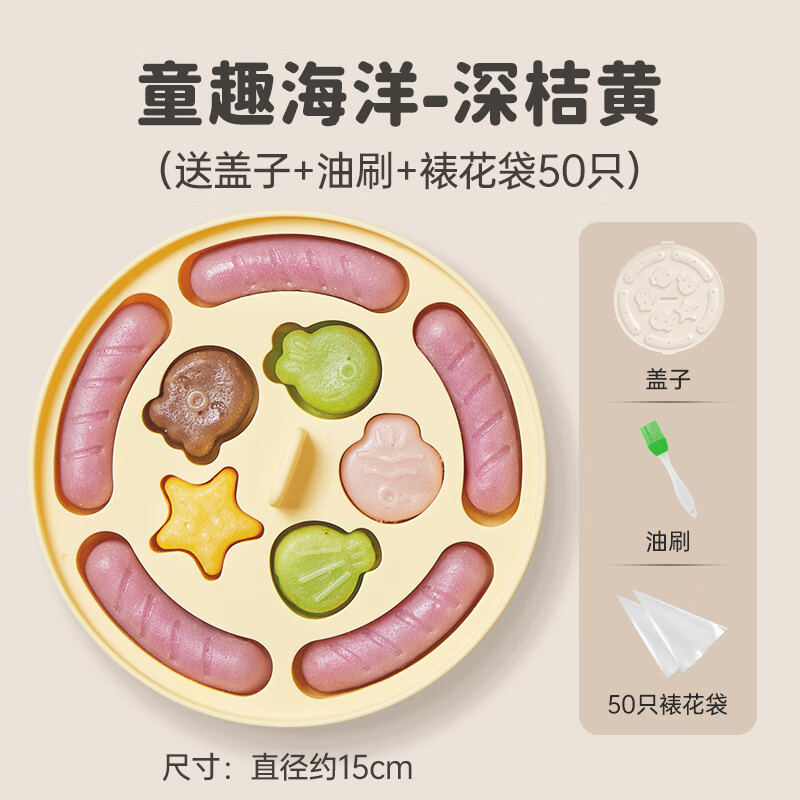The width and height of the screenshot is (800, 800).
Task: Click the title 童趣海洋-深桔黄
Action: [x=399, y=94]
